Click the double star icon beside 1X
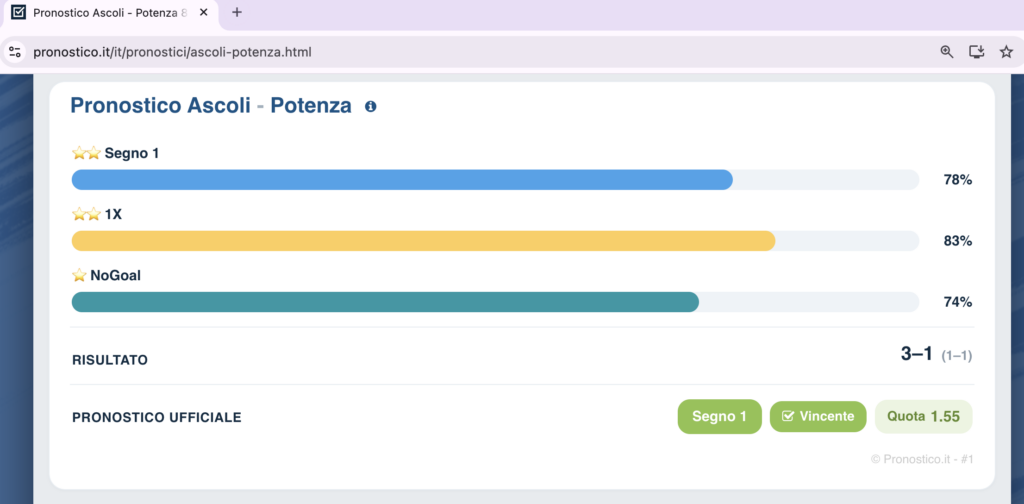This screenshot has width=1024, height=504. (87, 214)
